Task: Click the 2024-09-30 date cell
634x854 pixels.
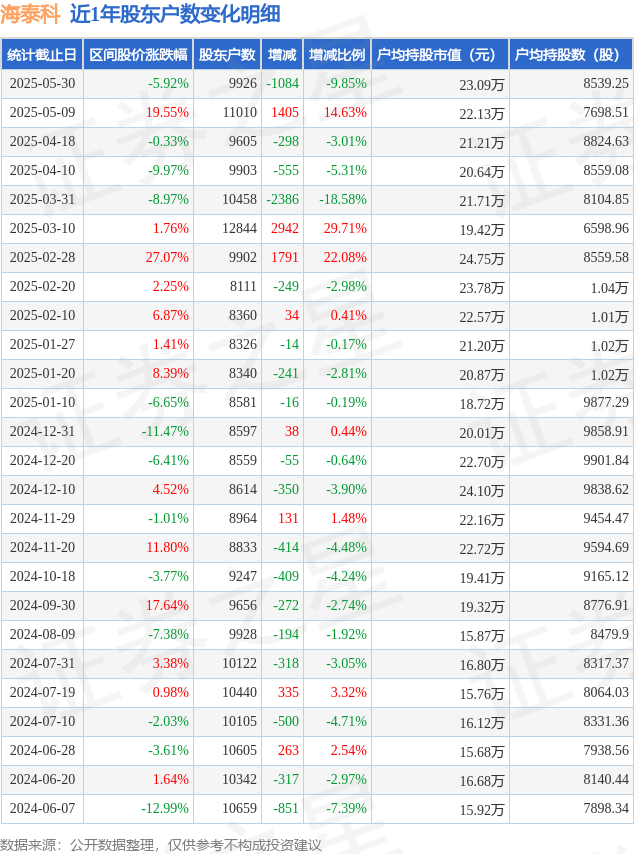Action: (42, 605)
